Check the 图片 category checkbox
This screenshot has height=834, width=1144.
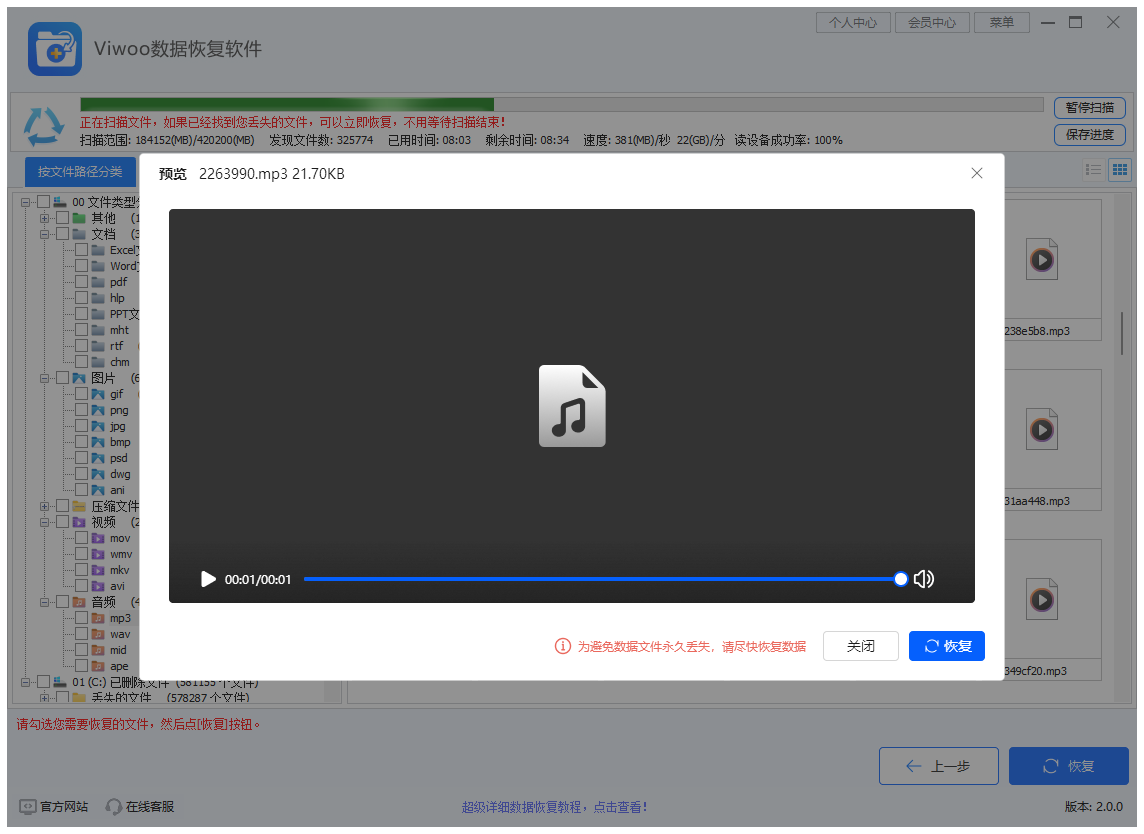[60, 377]
